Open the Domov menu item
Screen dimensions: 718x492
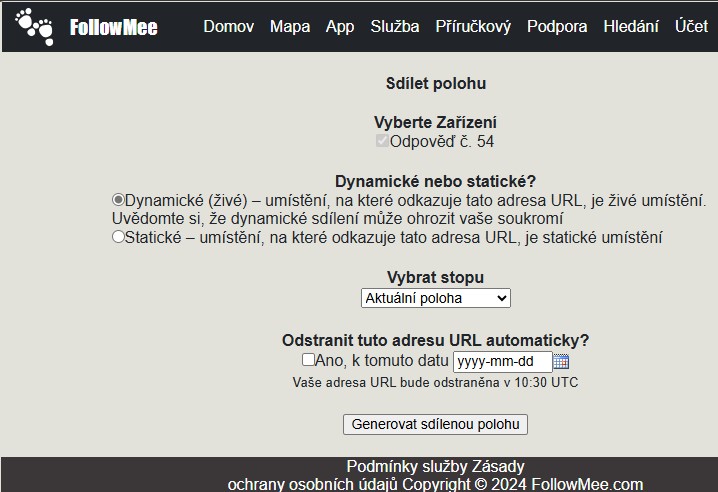pos(228,26)
